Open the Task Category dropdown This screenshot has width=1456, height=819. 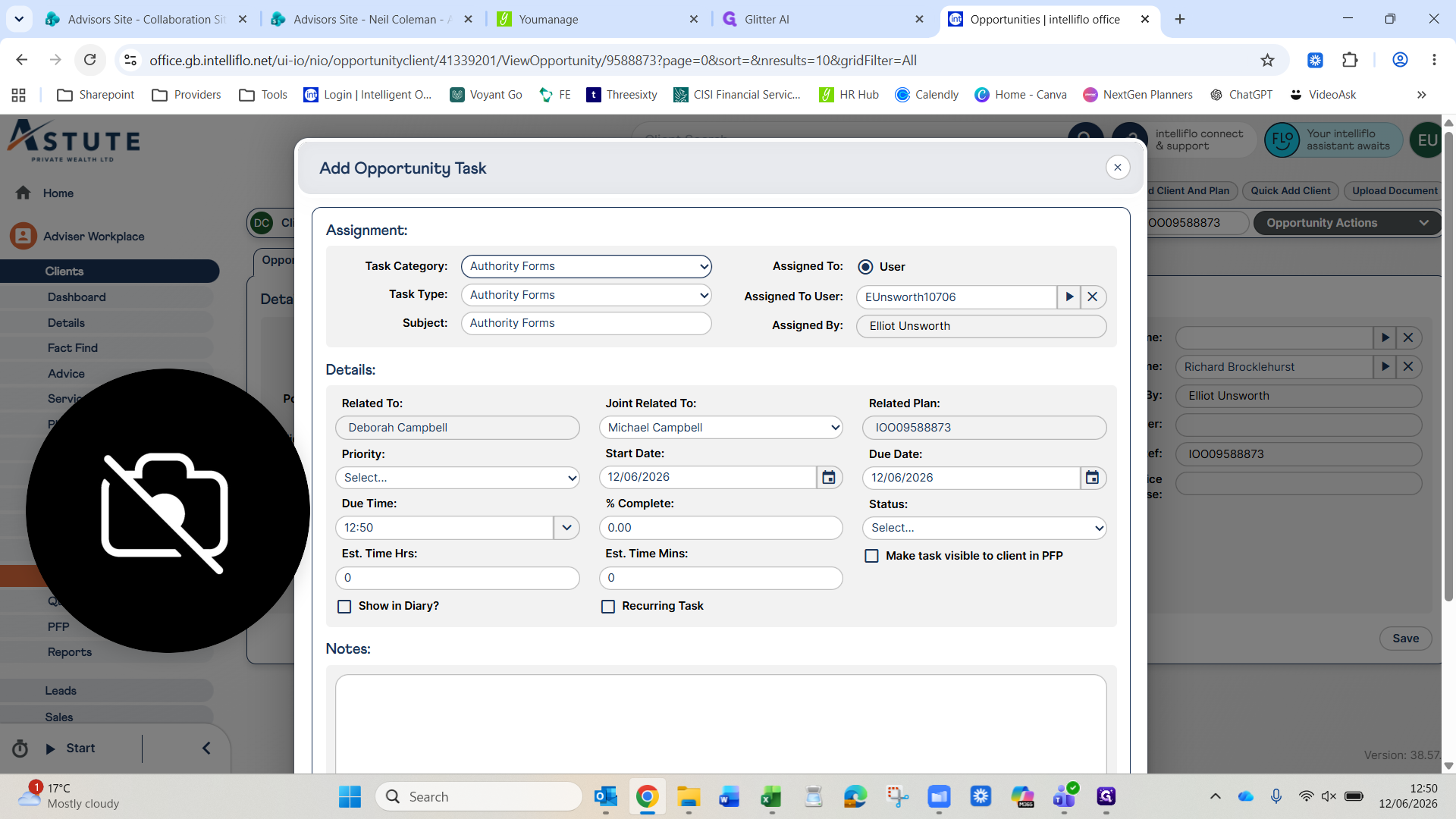click(x=586, y=266)
